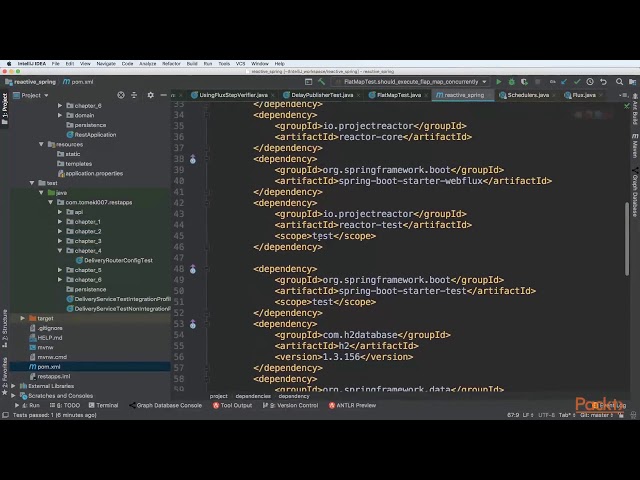This screenshot has height=480, width=640.
Task: Click the locate-in-tree target icon in Project panel
Action: [x=121, y=95]
